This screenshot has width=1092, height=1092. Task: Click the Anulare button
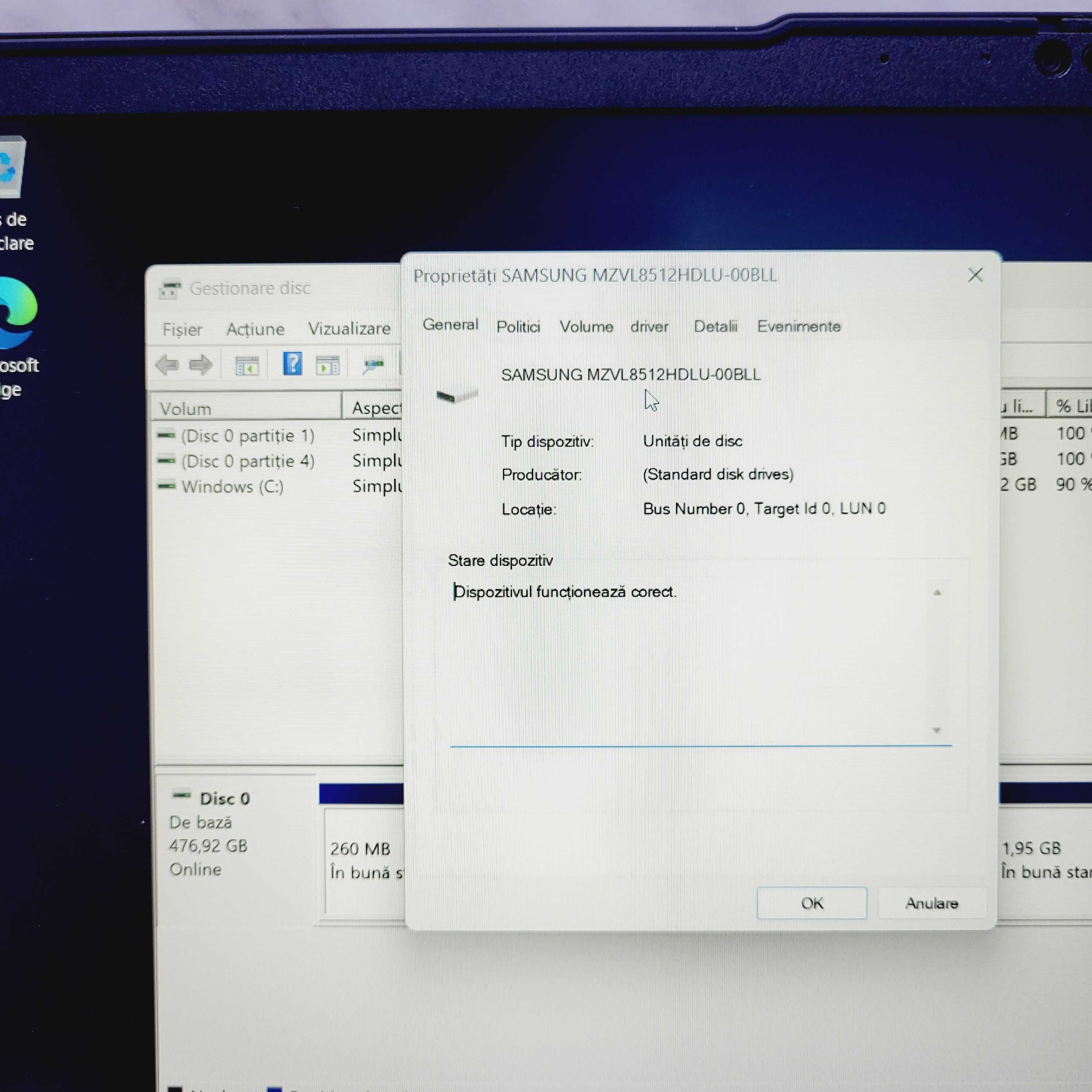[x=931, y=903]
